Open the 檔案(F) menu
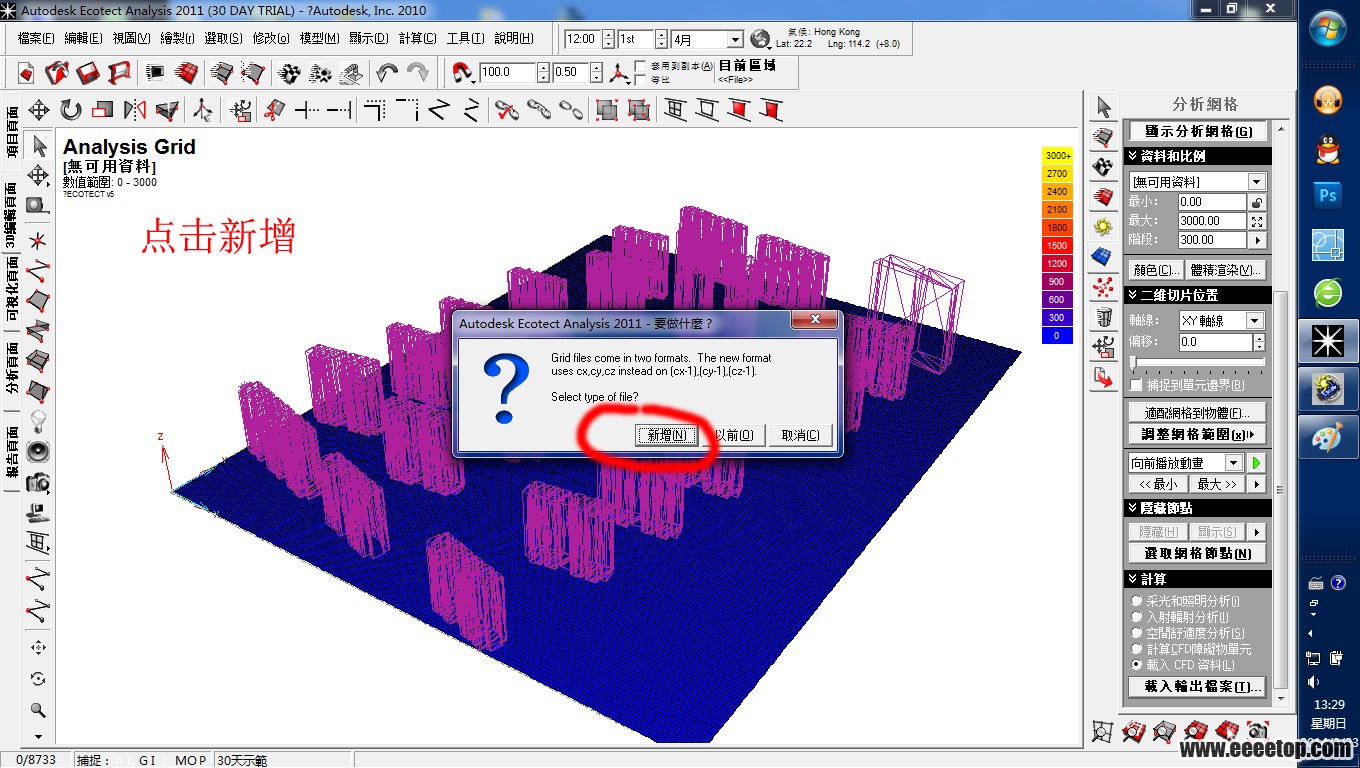The width and height of the screenshot is (1360, 768). 36,38
